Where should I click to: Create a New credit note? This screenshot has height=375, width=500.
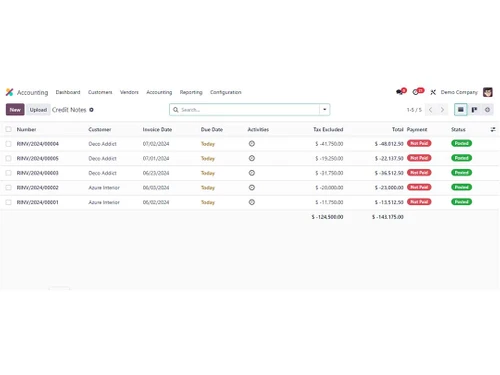tap(15, 110)
